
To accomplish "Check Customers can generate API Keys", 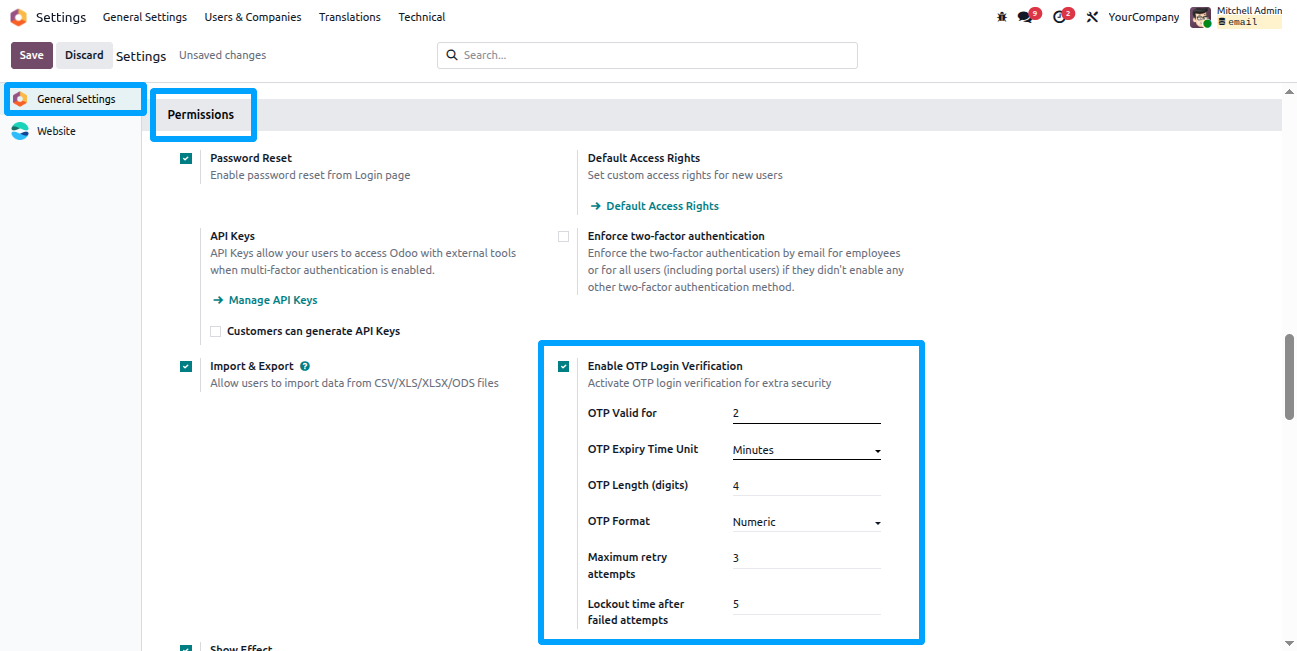I will (x=215, y=331).
